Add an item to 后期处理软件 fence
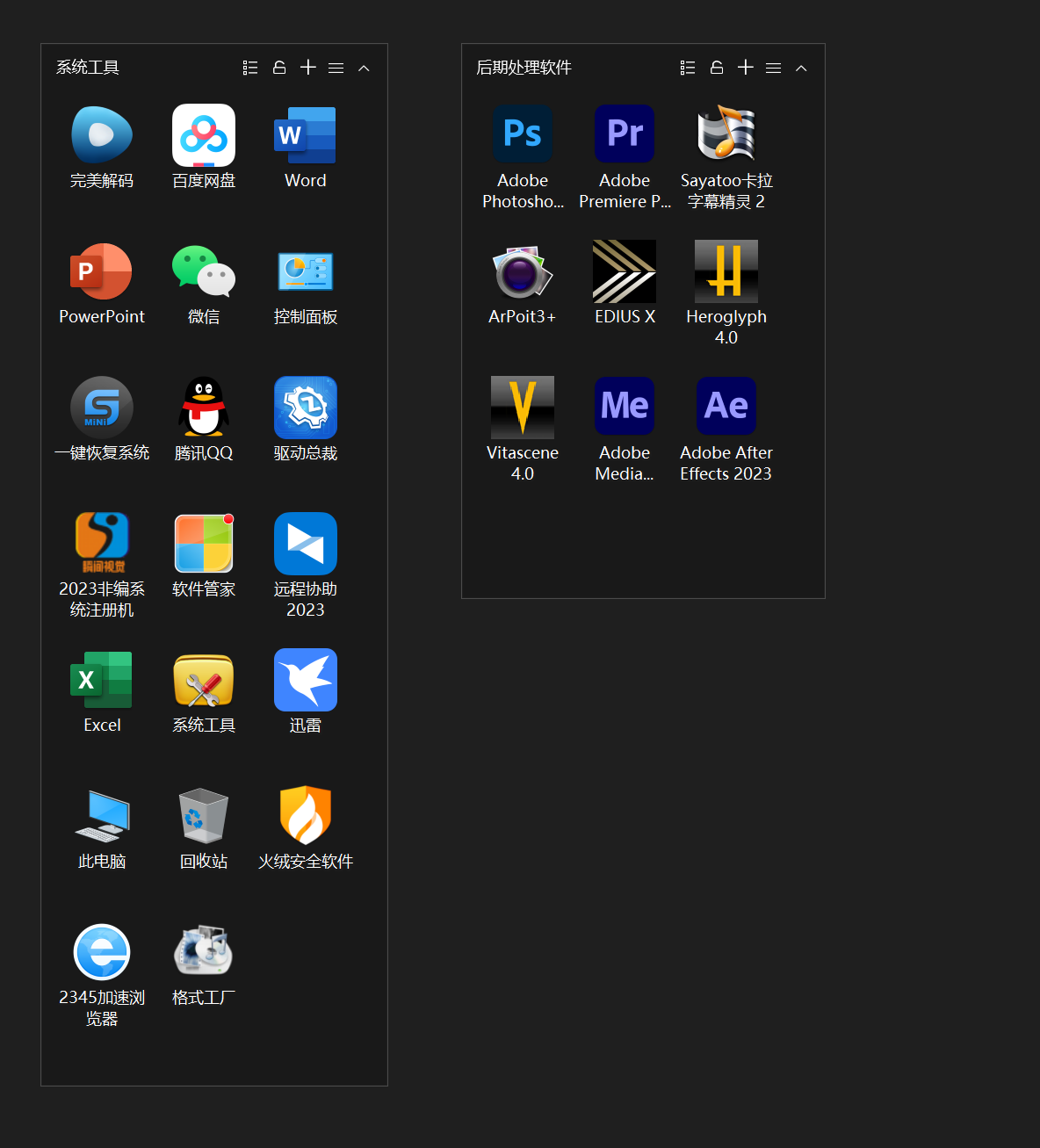Screen dimensions: 1040x1148 [746, 68]
